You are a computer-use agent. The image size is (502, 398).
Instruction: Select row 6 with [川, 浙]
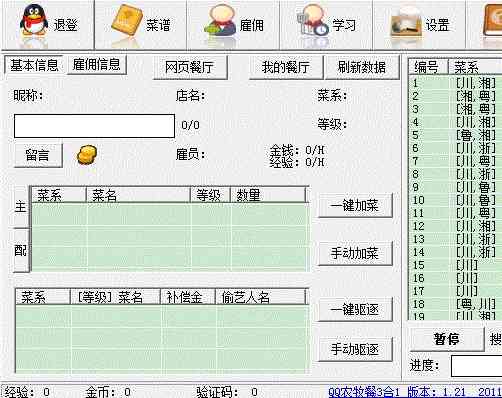tap(455, 148)
